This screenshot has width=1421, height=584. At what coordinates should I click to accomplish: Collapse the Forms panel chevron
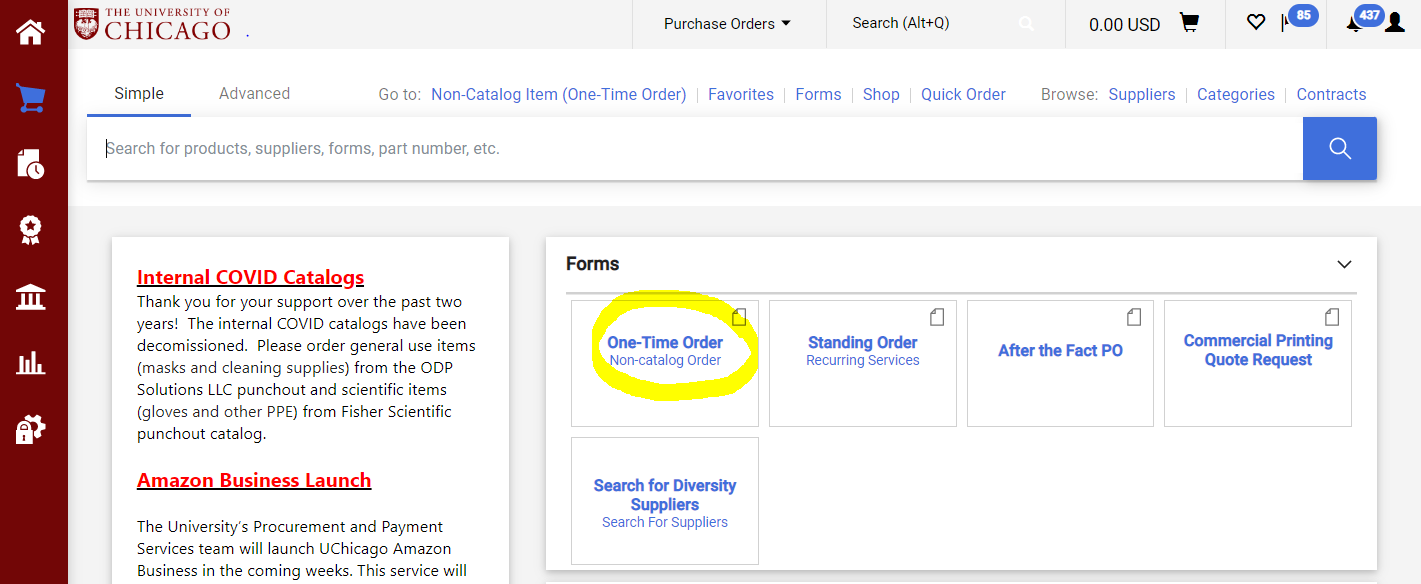coord(1344,264)
